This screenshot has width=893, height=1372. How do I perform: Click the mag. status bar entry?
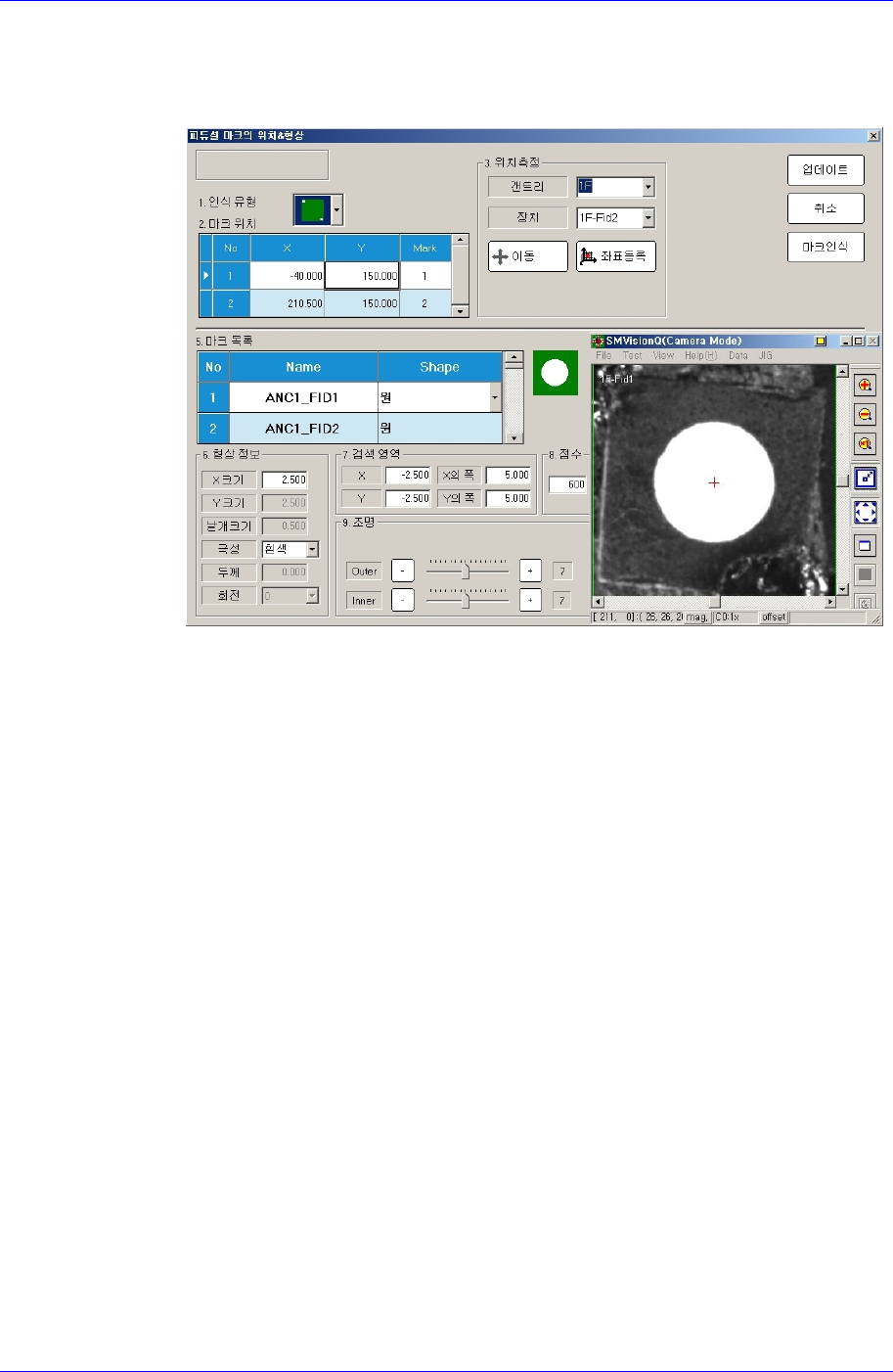[696, 617]
